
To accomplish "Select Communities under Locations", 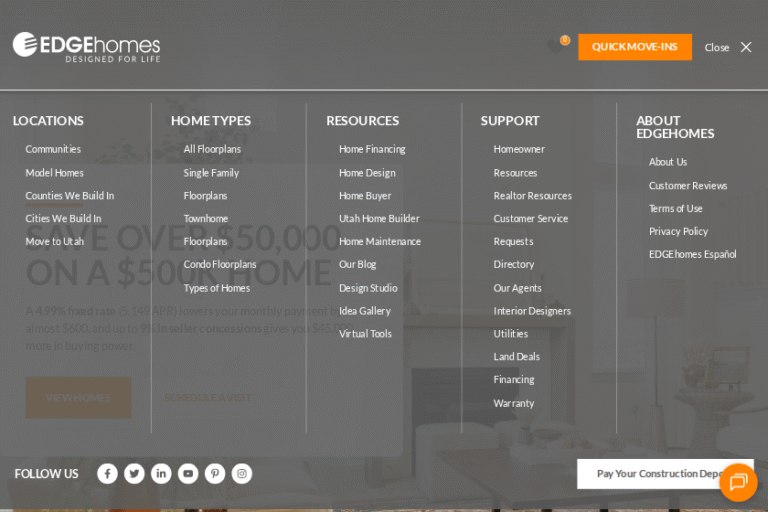I will 53,149.
